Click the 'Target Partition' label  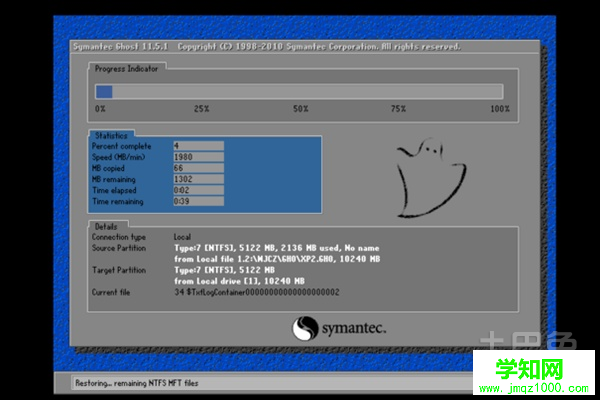click(119, 270)
